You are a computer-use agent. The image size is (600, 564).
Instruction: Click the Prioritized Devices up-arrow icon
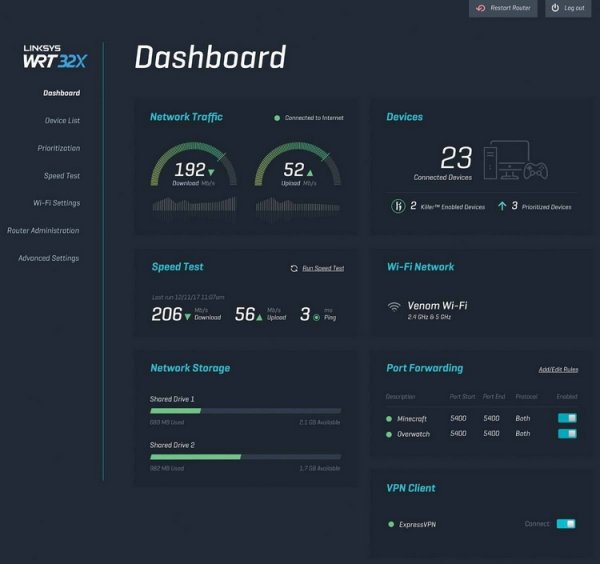pos(502,206)
